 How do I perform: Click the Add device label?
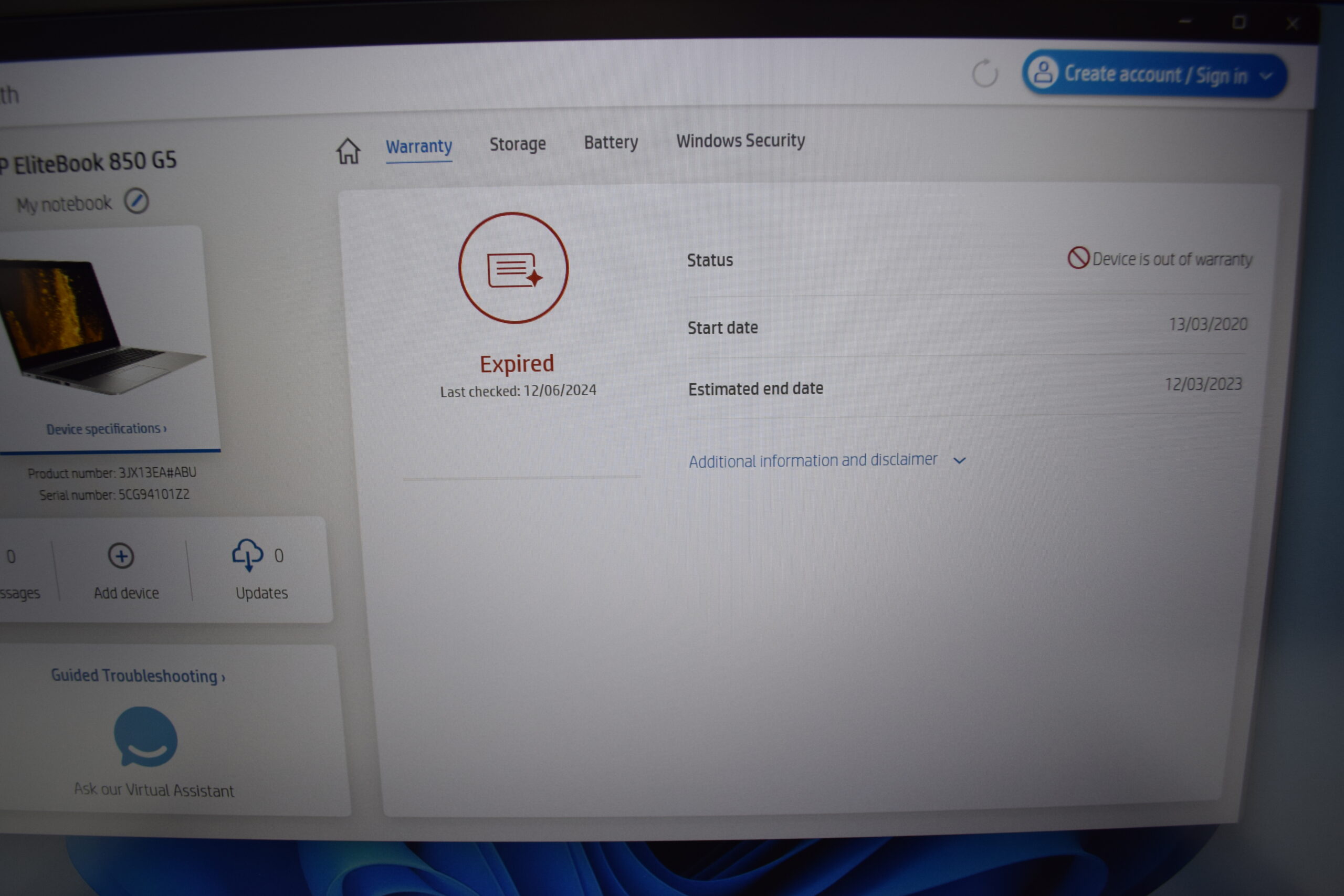127,593
